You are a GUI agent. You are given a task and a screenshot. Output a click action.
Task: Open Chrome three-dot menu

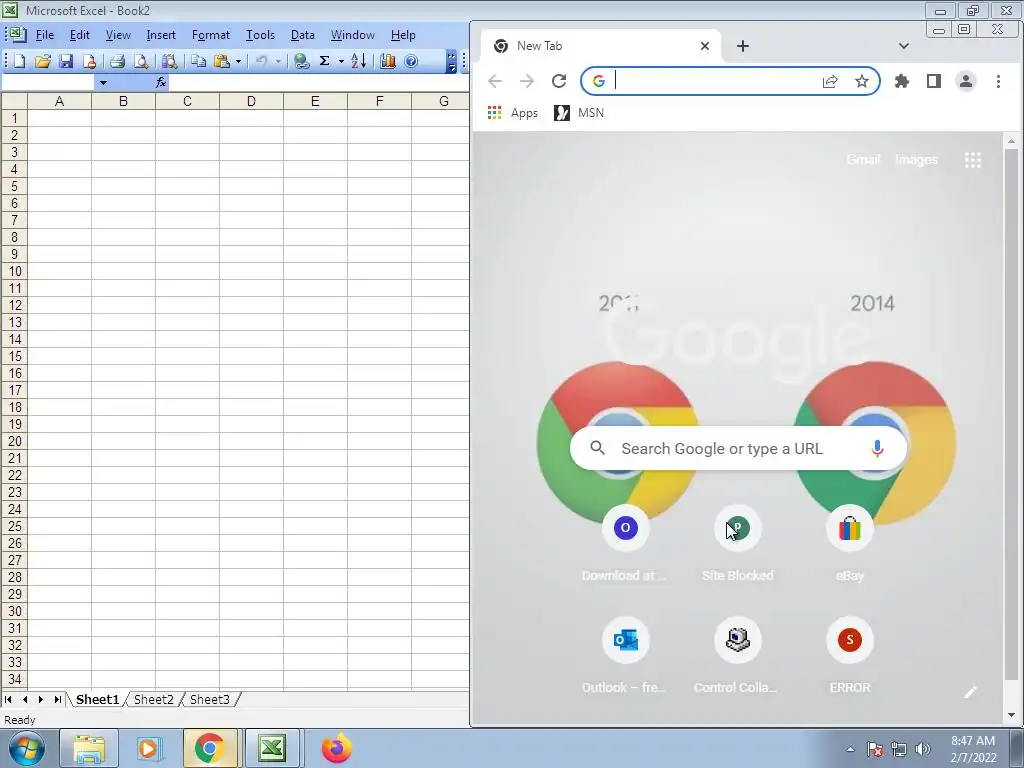[998, 81]
